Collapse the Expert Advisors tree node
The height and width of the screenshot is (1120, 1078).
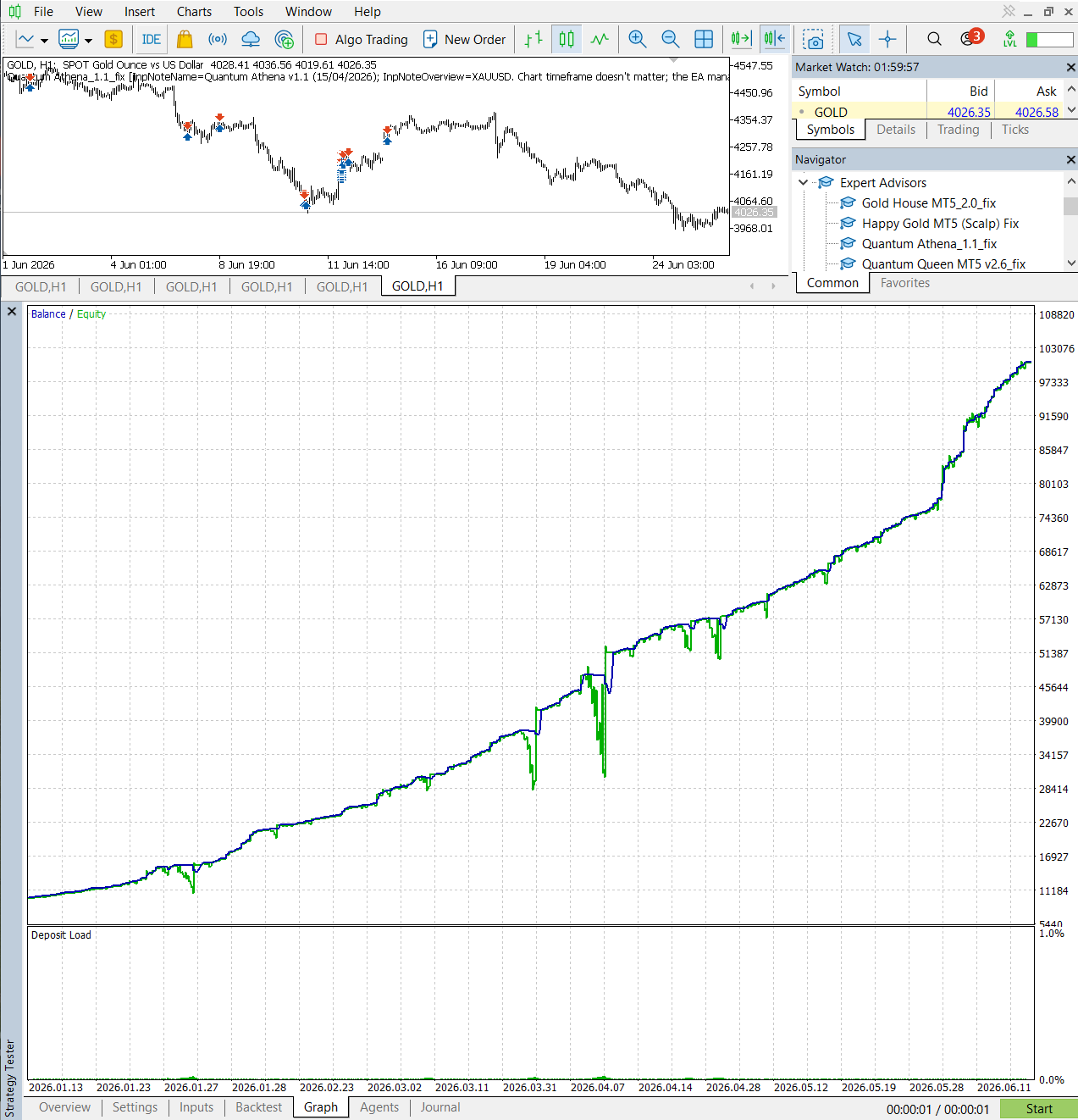coord(803,182)
